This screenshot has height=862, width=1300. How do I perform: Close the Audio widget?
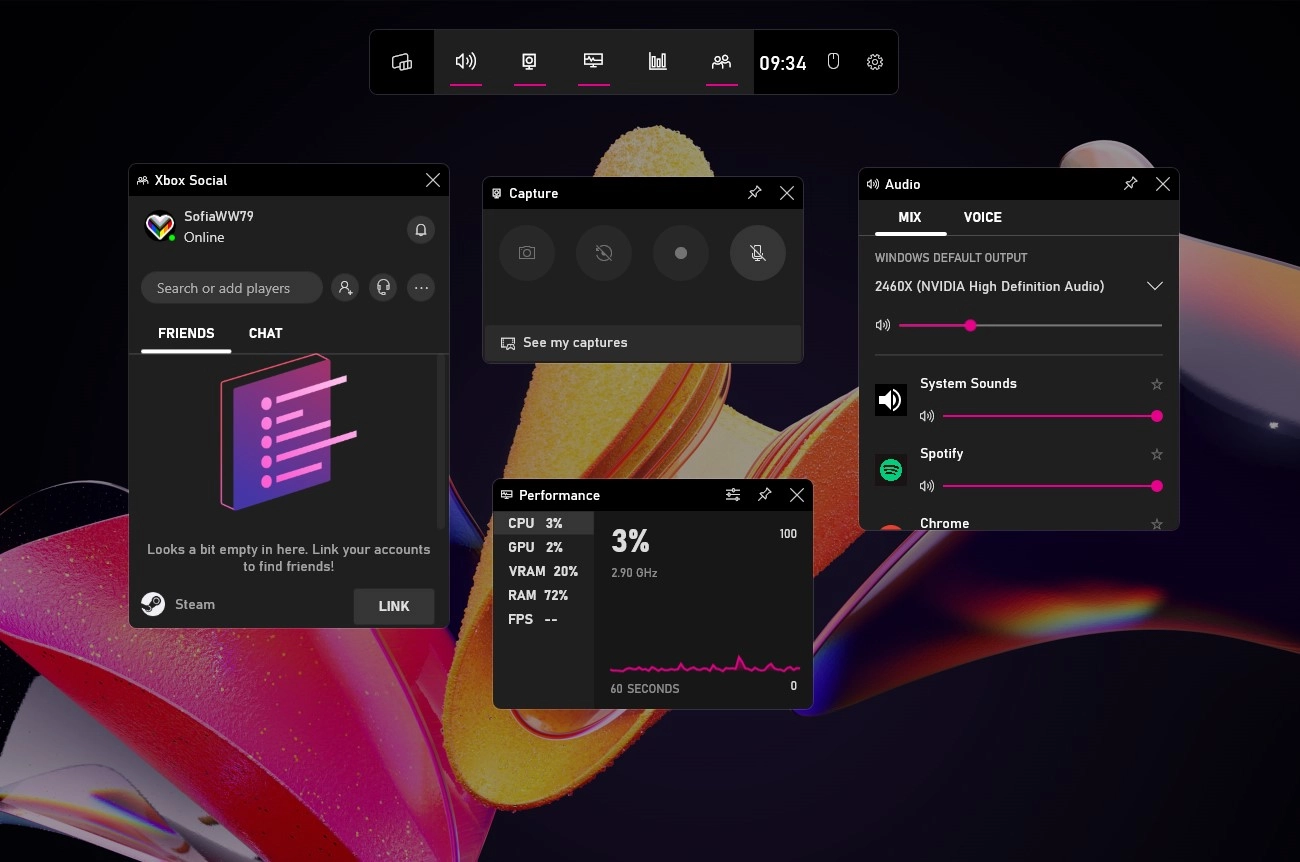click(x=1163, y=184)
